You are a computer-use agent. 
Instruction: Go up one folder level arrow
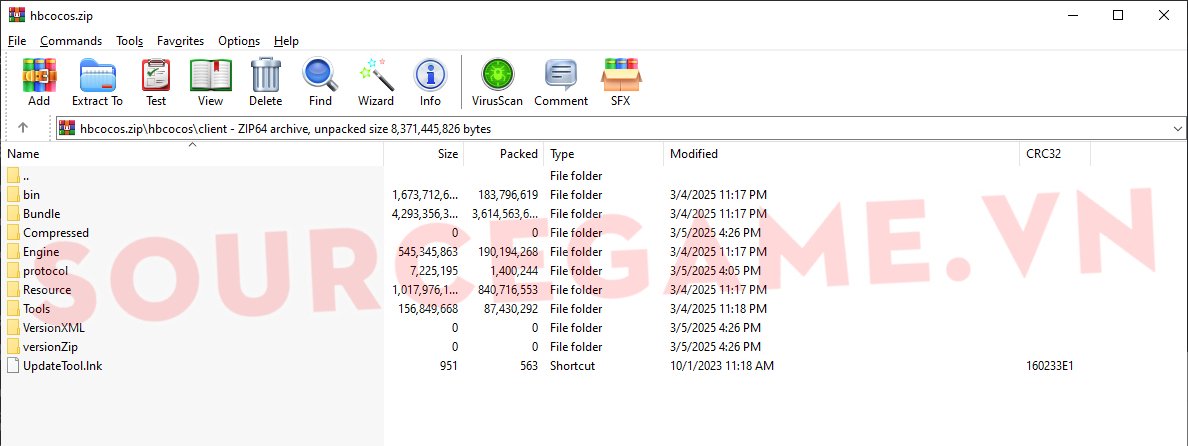pyautogui.click(x=23, y=128)
